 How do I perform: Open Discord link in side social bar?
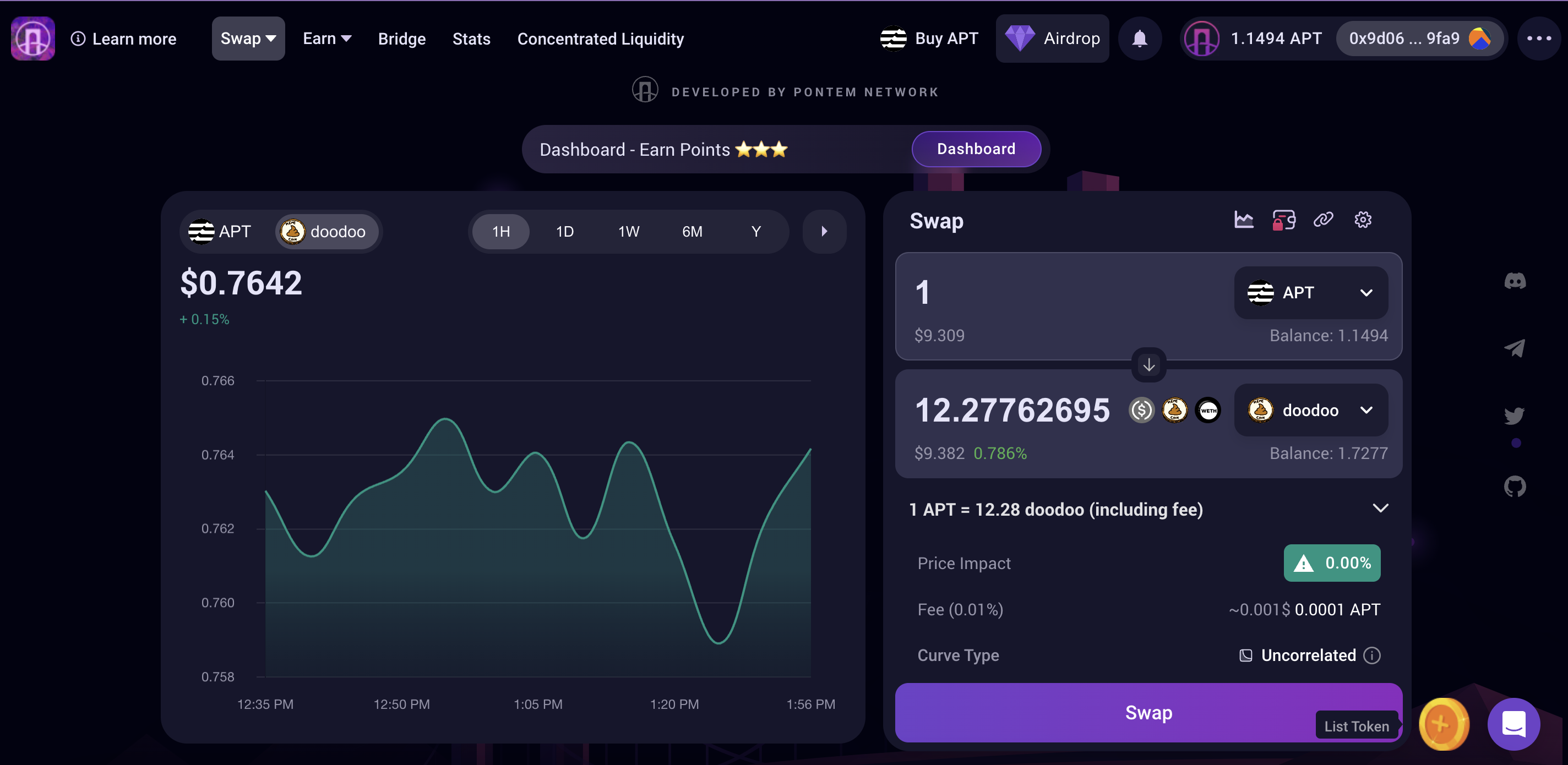click(1515, 281)
